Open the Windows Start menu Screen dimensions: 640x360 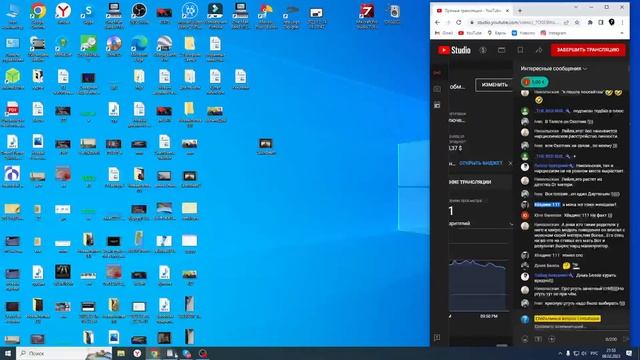click(8, 353)
